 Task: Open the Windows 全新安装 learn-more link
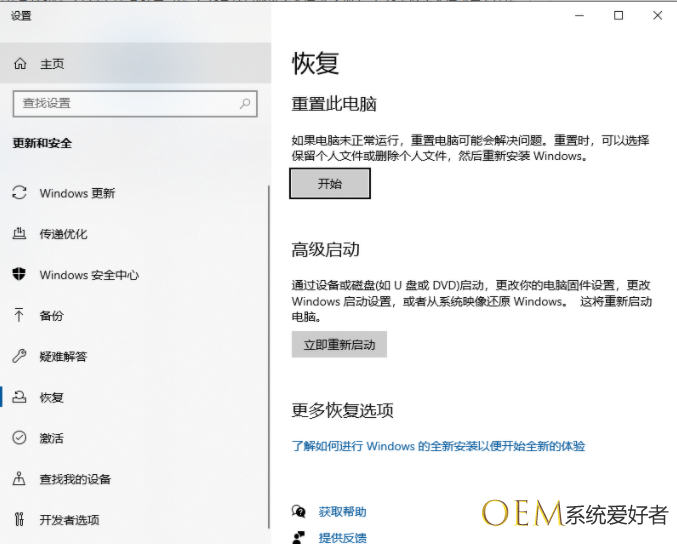click(x=438, y=446)
